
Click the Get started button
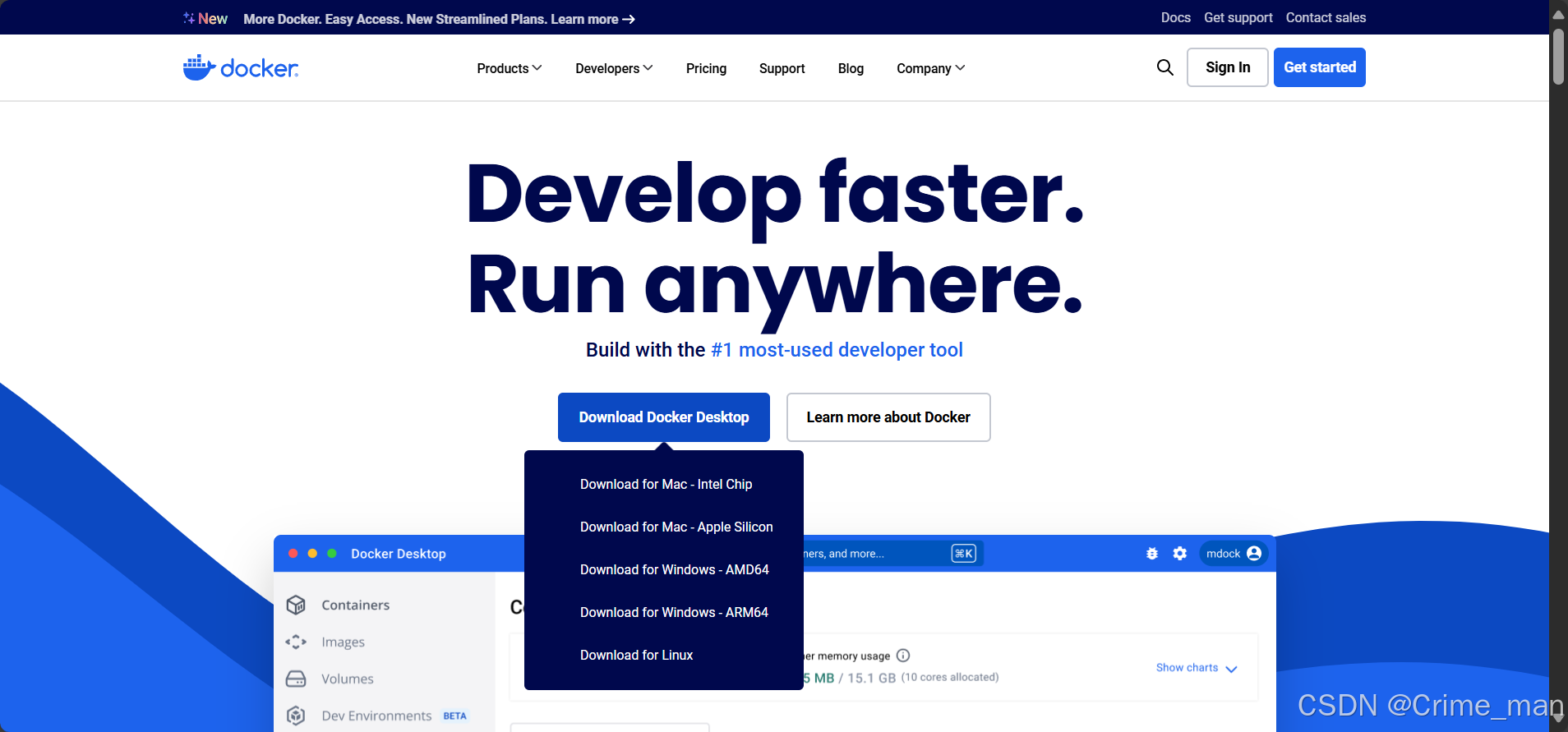point(1320,67)
